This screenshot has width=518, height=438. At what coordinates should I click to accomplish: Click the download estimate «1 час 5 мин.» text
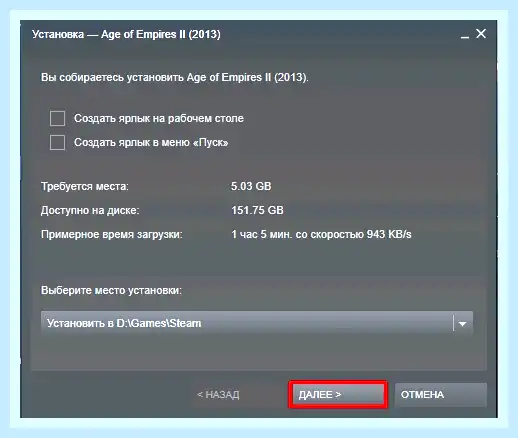click(262, 234)
